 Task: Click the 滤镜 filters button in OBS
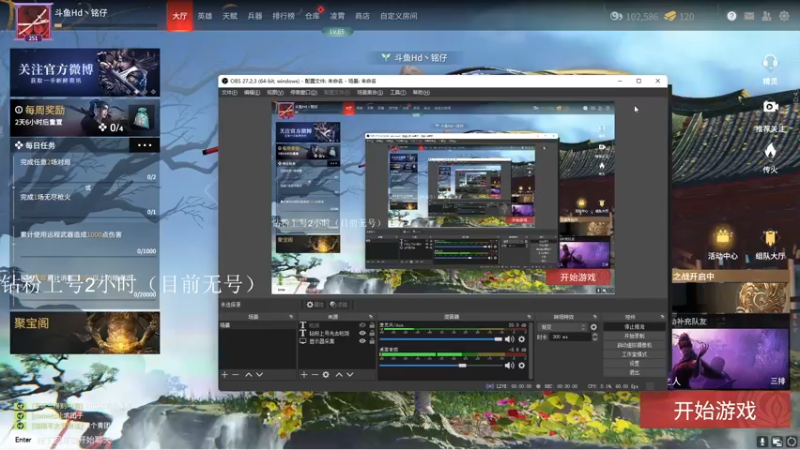[338, 305]
